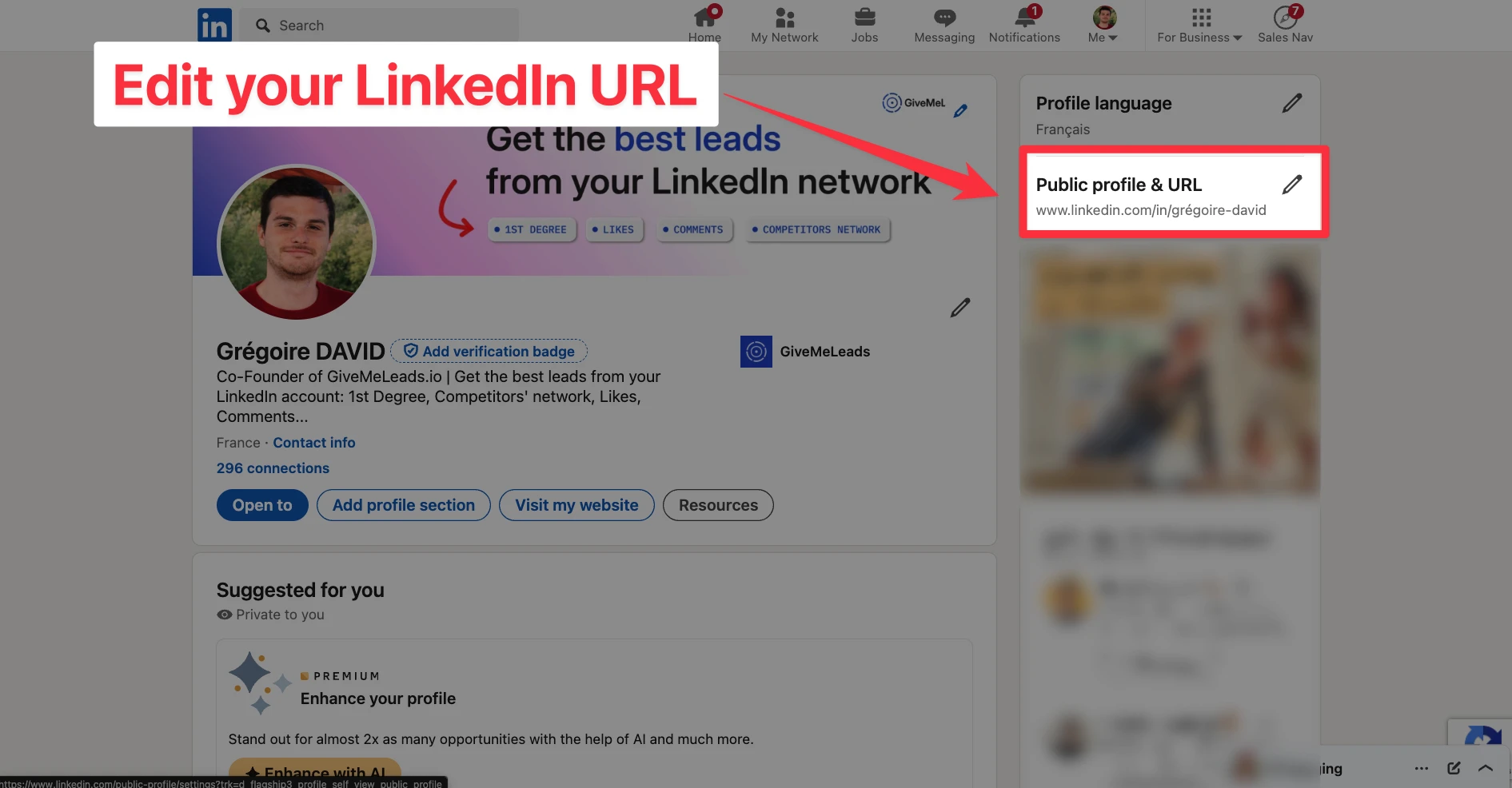Open Messaging from the top bar
Image resolution: width=1512 pixels, height=788 pixels.
tap(944, 25)
